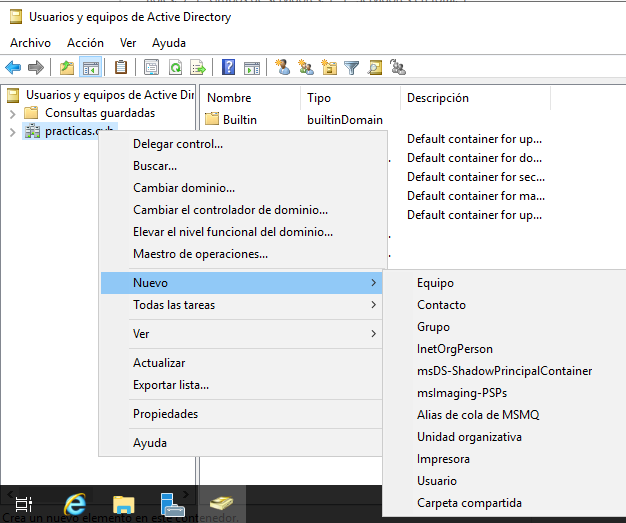Click the Consultas guardadas folder icon

(31, 113)
